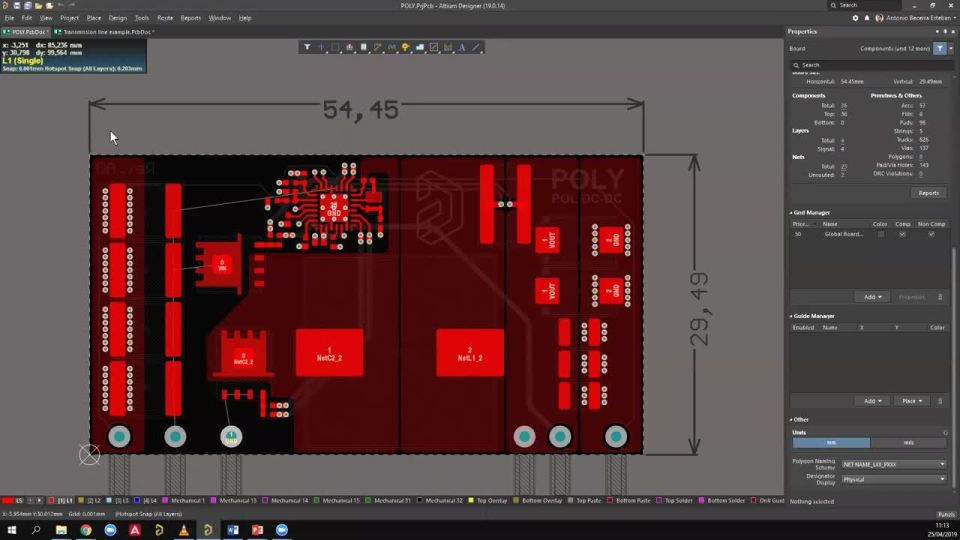Click the save icon in title bar
Screen dimensions: 960x540
(x=17, y=6)
